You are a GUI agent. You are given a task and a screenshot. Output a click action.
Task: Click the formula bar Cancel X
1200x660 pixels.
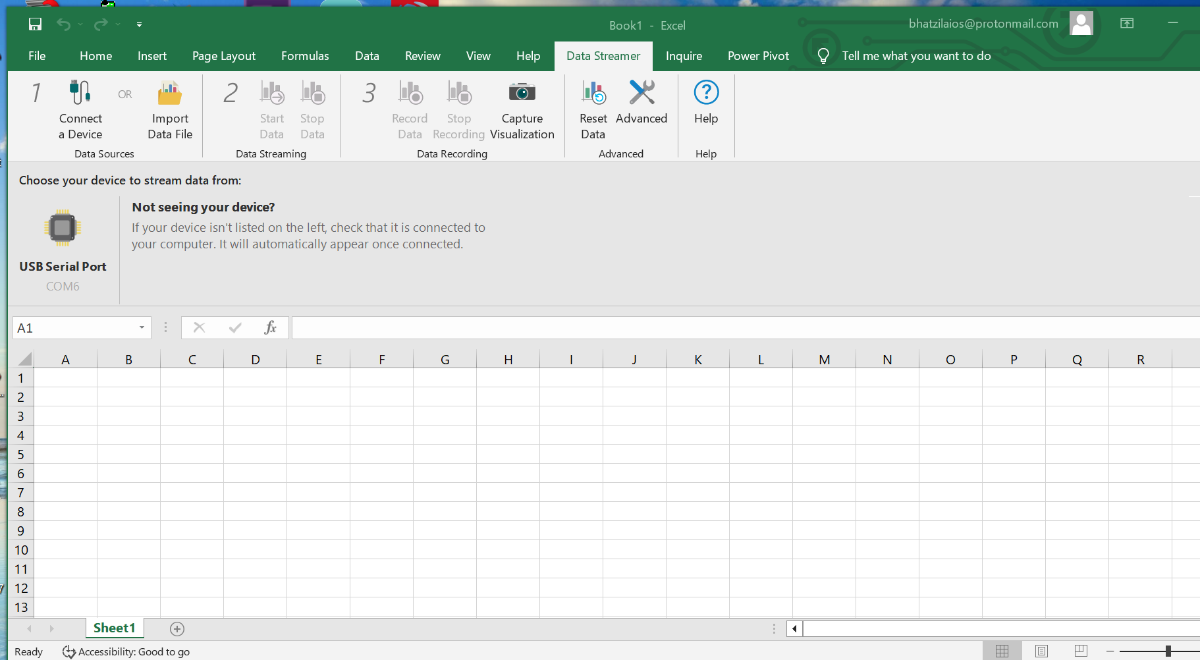(x=199, y=327)
